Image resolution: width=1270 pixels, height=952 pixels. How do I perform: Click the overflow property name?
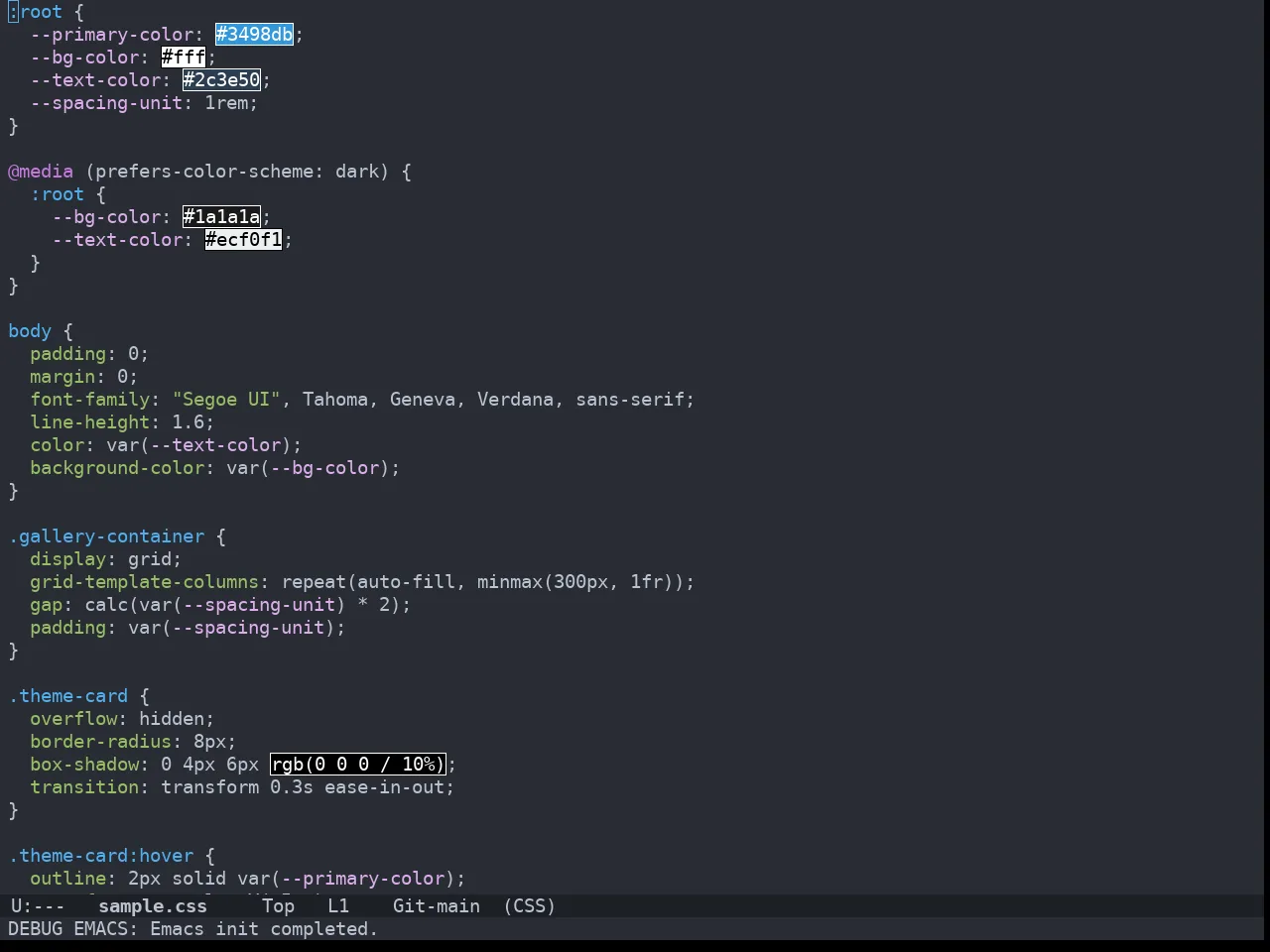click(x=73, y=719)
